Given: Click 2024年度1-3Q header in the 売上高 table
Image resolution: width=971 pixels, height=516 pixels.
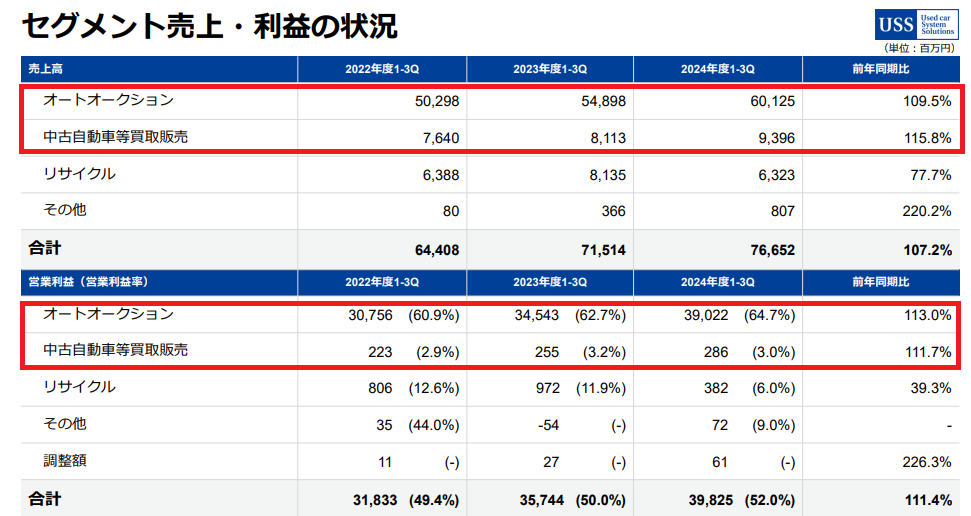Looking at the screenshot, I should (718, 69).
